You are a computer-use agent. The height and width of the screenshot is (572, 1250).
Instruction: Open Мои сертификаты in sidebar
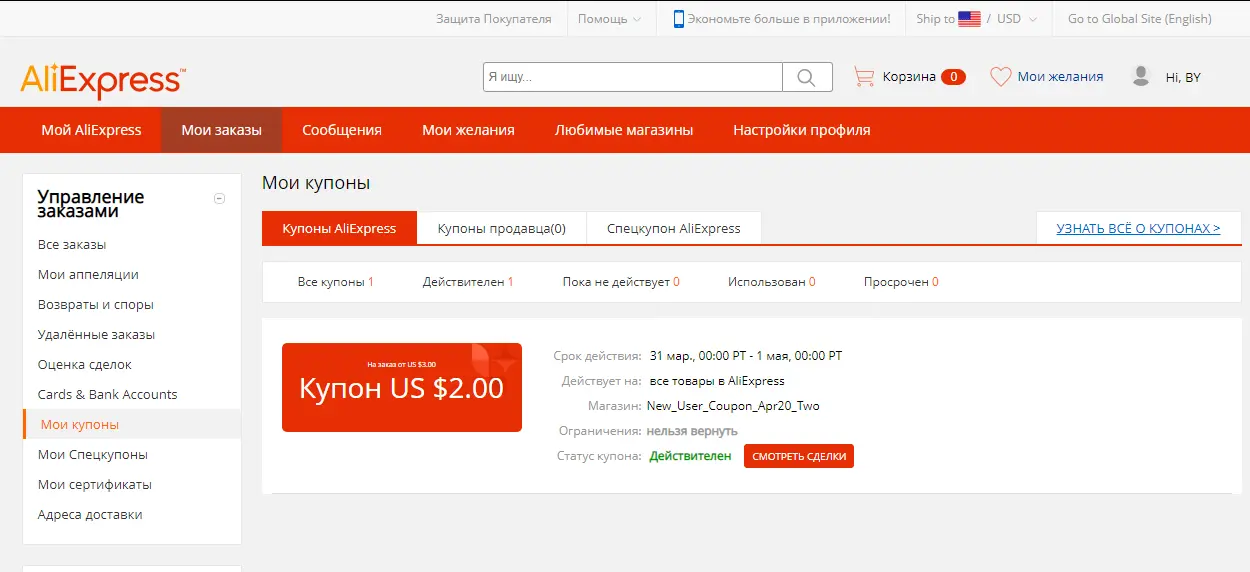click(95, 484)
